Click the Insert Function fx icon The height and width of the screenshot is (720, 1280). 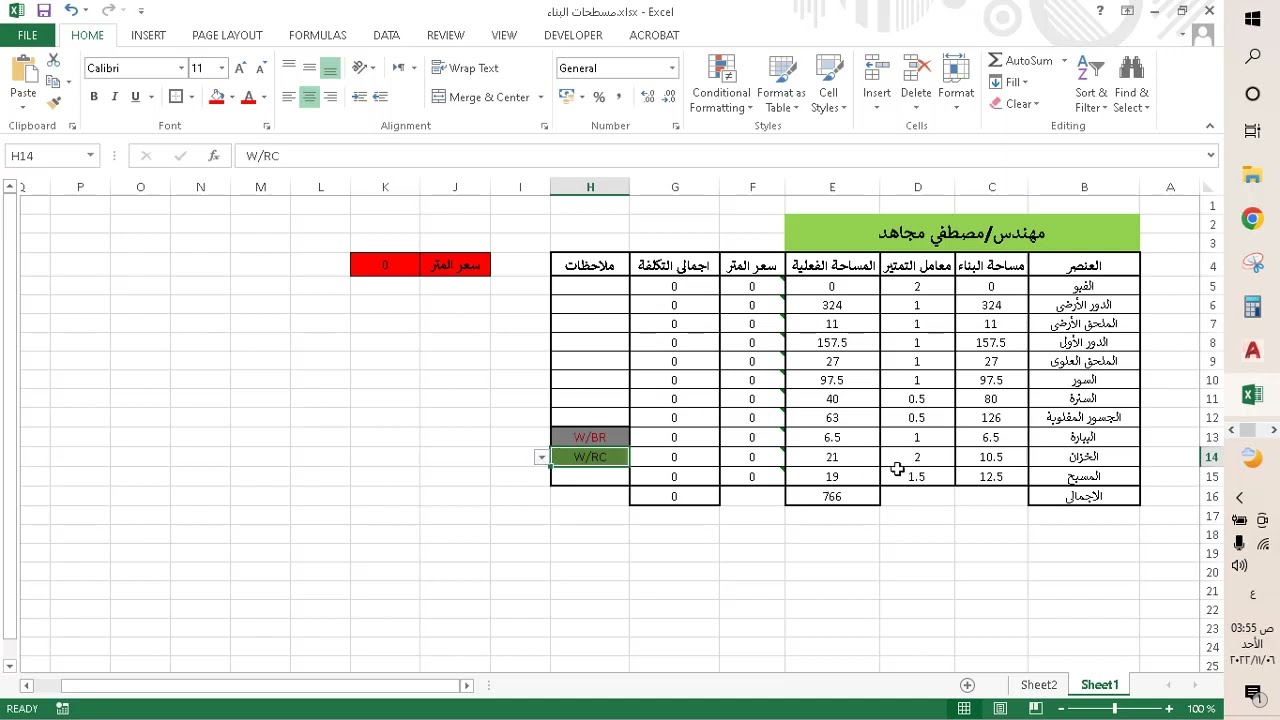click(x=214, y=156)
